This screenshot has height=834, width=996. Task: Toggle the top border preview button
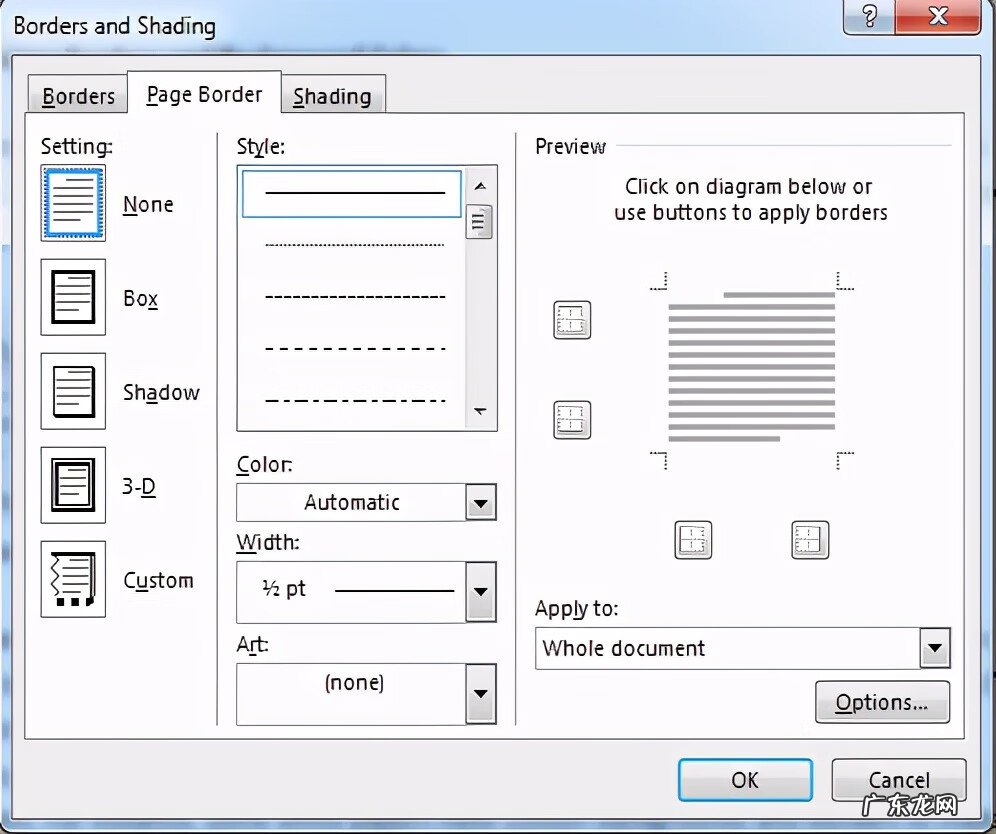tap(572, 320)
